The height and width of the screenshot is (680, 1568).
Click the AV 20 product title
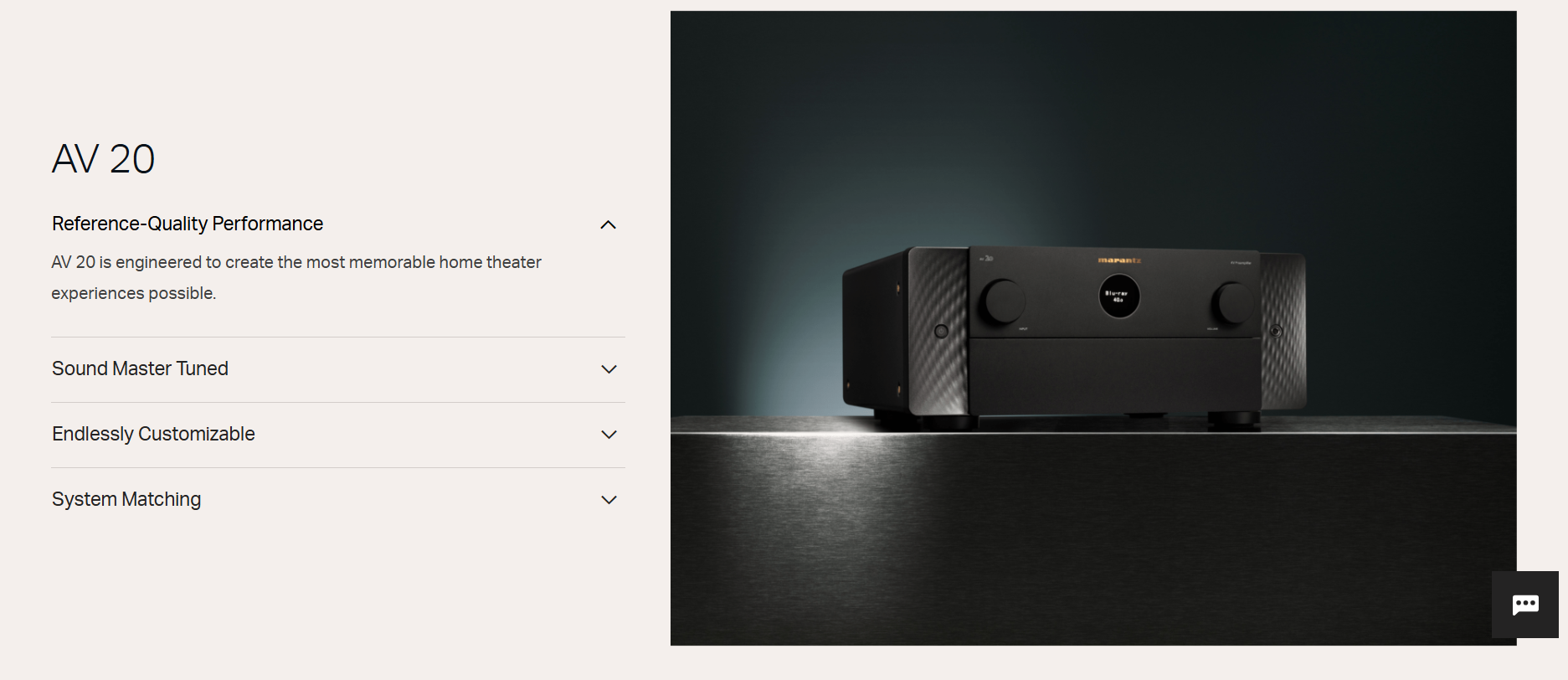click(103, 158)
